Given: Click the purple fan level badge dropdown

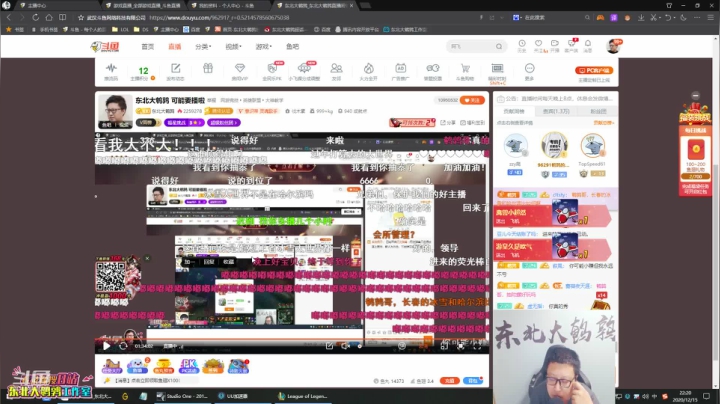Looking at the screenshot, I should pyautogui.click(x=184, y=123).
